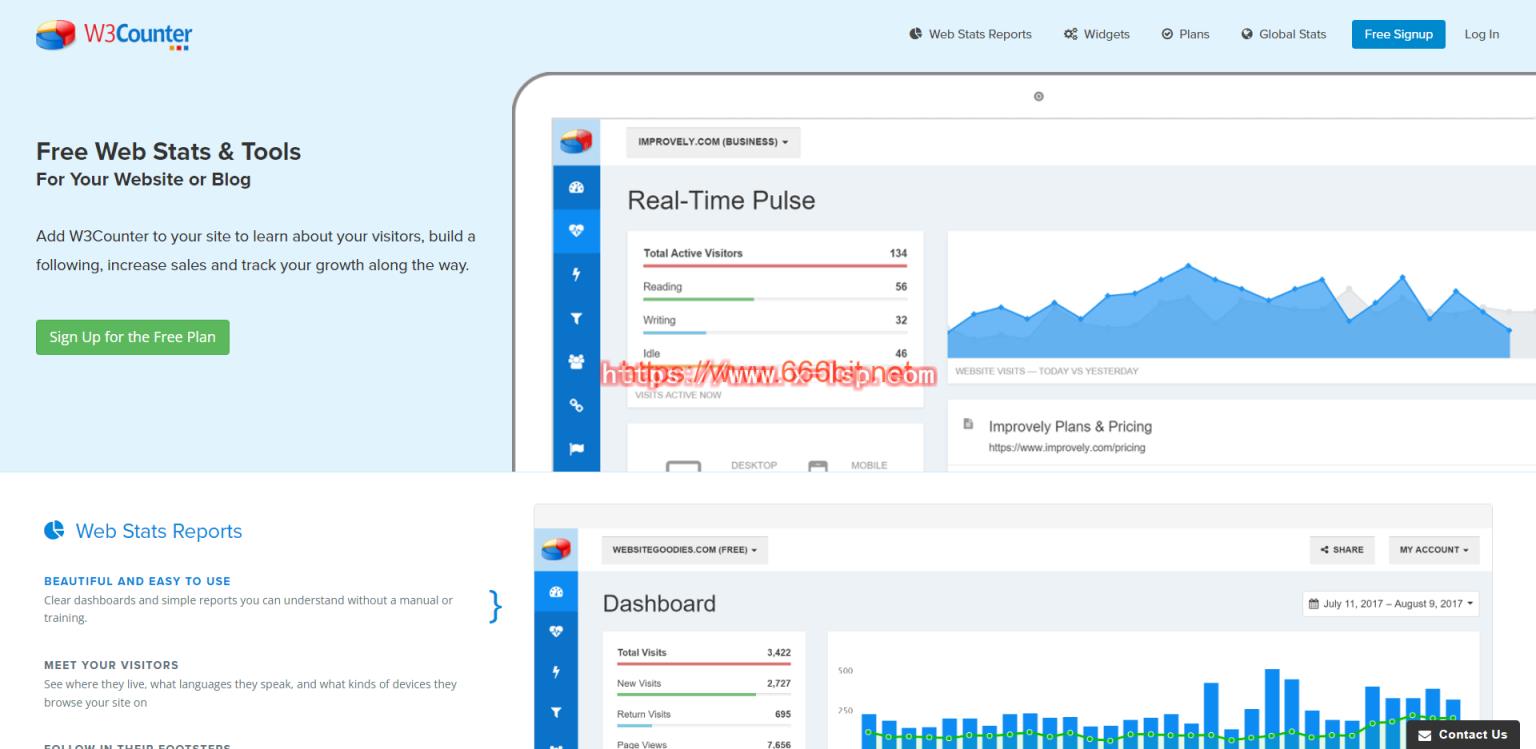Image resolution: width=1536 pixels, height=749 pixels.
Task: Expand the WEBSITEGOODIES.COM (FREE) site dropdown
Action: [x=684, y=550]
